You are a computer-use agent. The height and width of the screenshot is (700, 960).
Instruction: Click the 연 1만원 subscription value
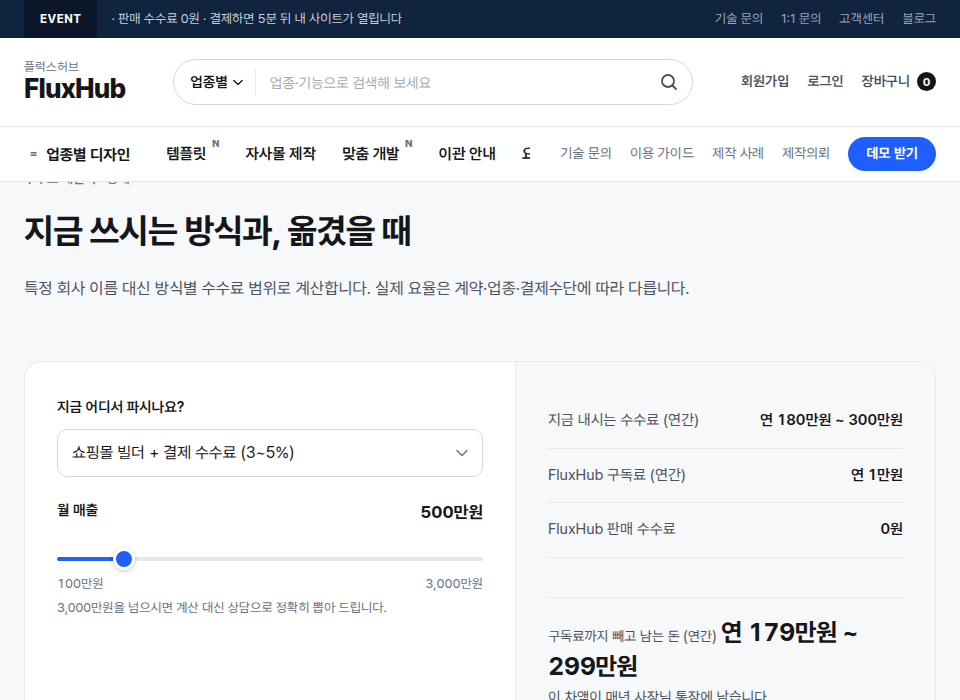tap(876, 475)
